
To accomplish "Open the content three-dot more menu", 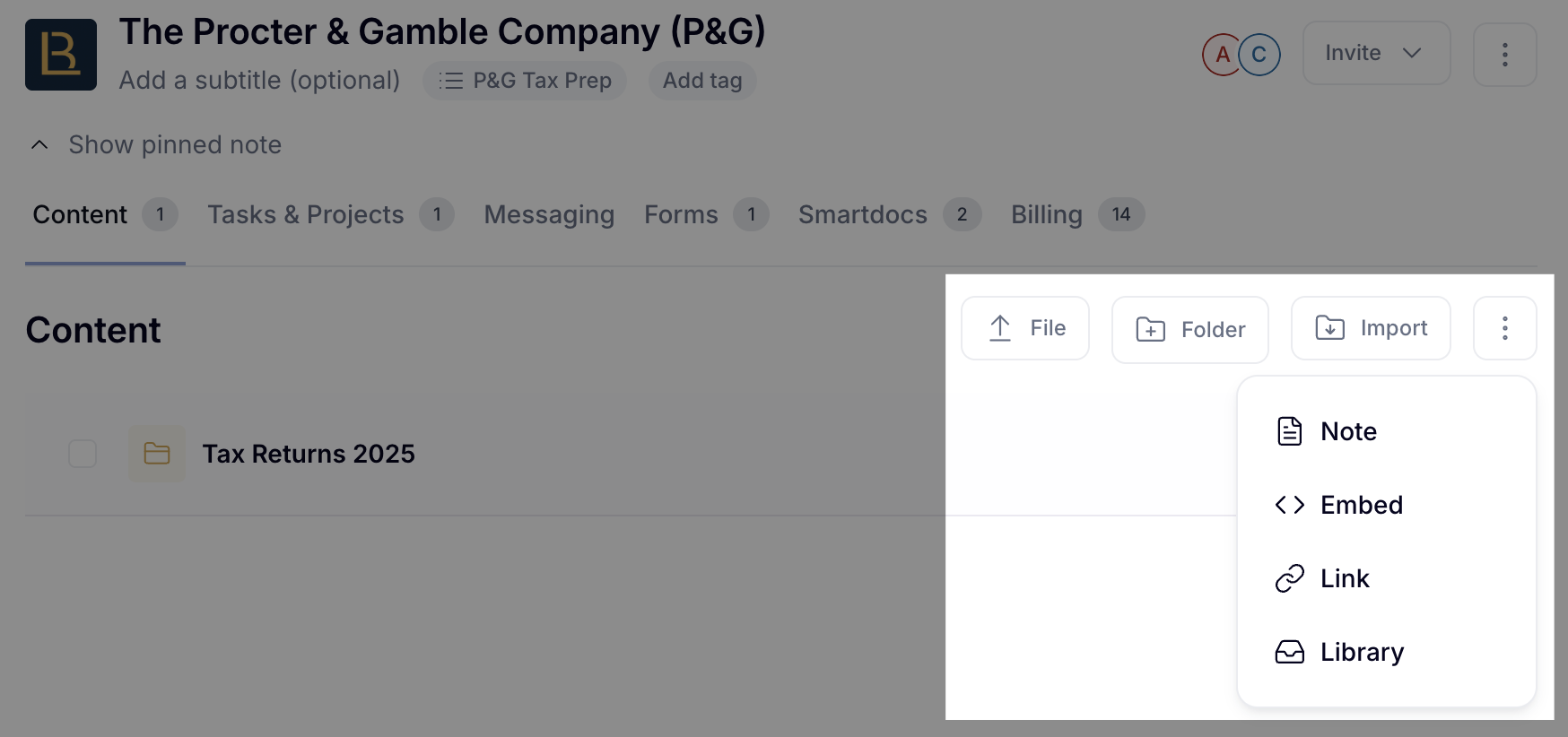I will click(1505, 328).
